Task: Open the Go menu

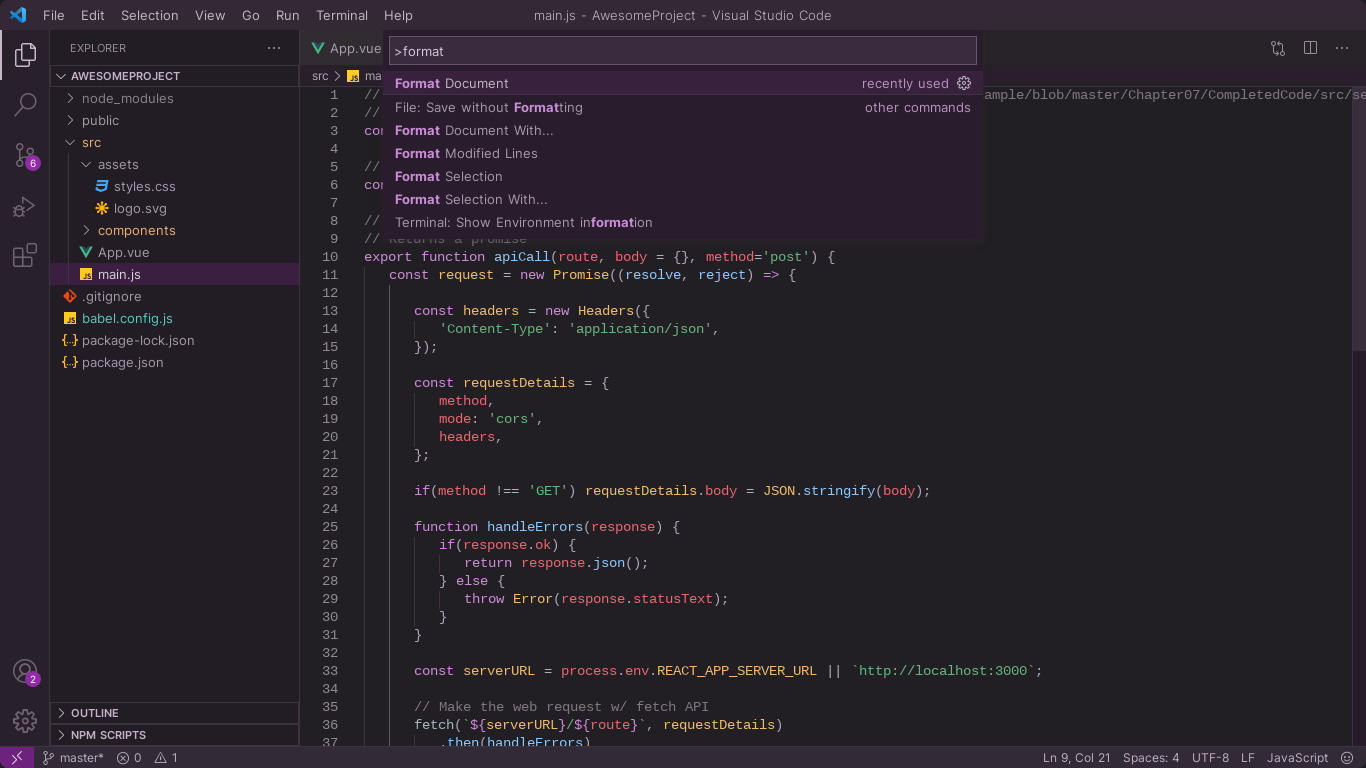Action: tap(251, 15)
